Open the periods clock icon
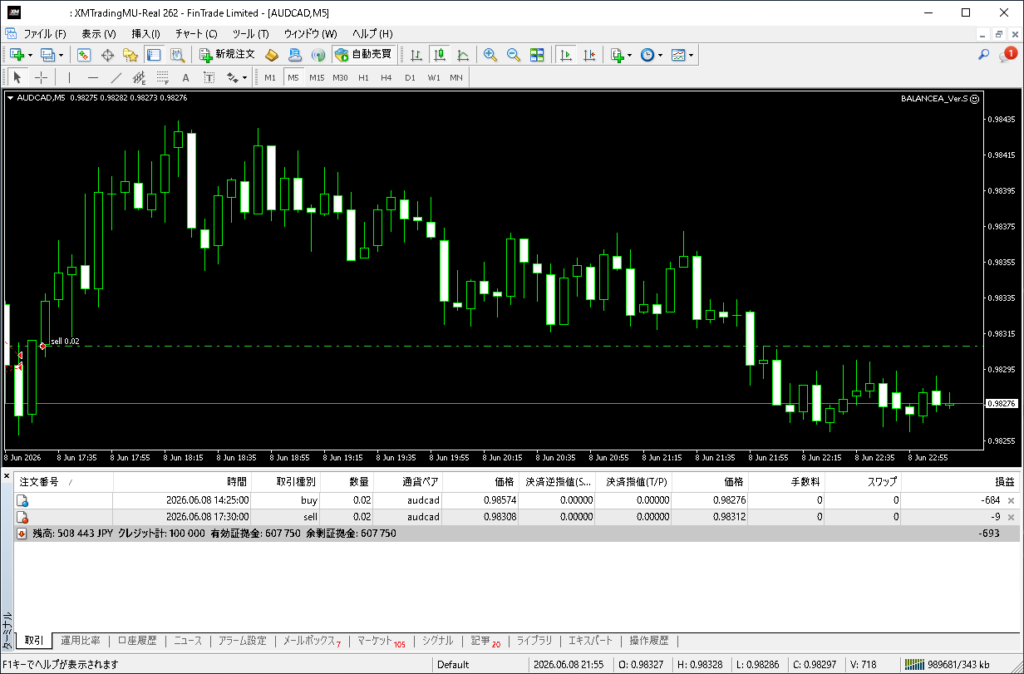1024x674 pixels. tap(647, 56)
